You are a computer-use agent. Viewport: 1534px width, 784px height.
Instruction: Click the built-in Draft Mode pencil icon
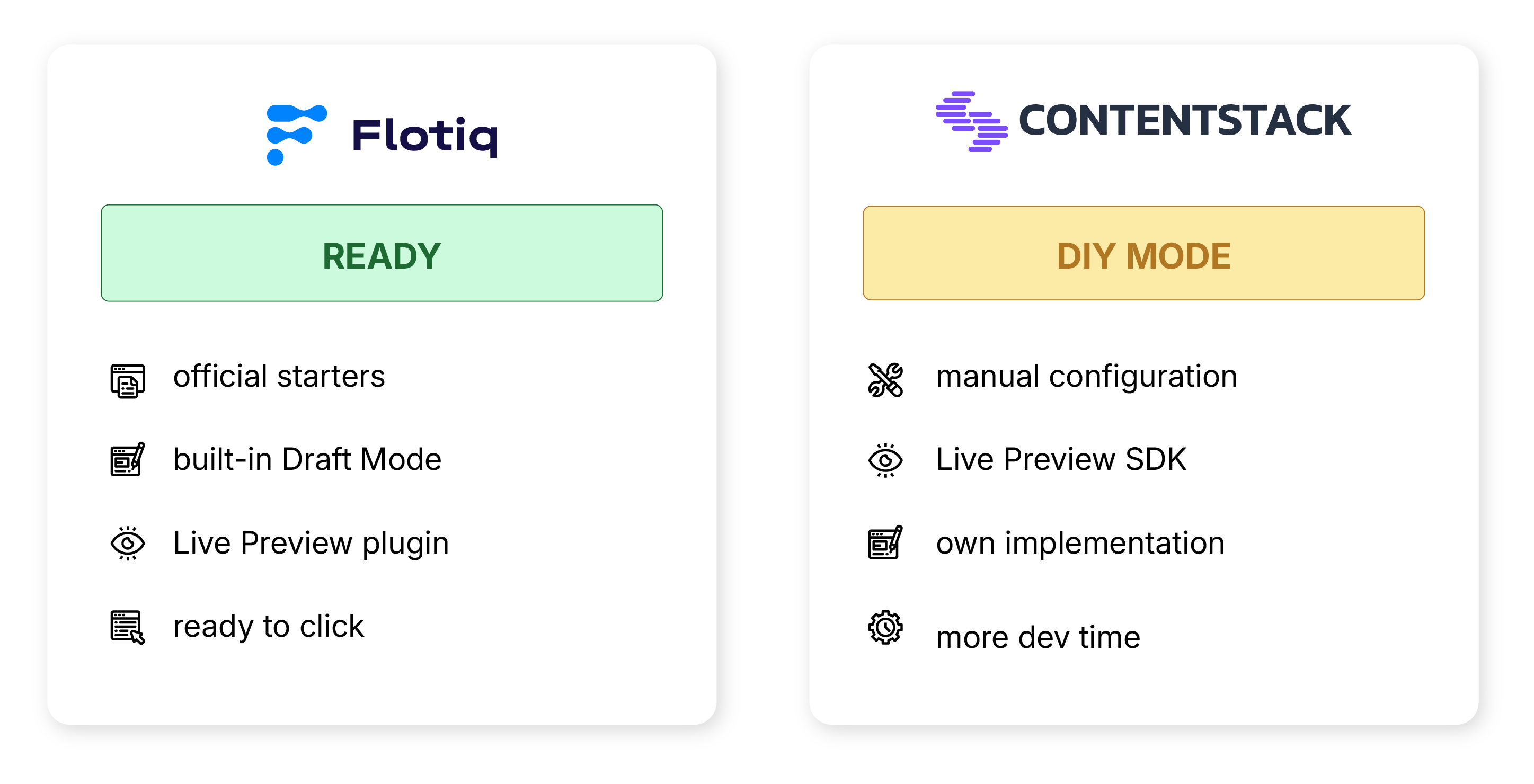128,459
